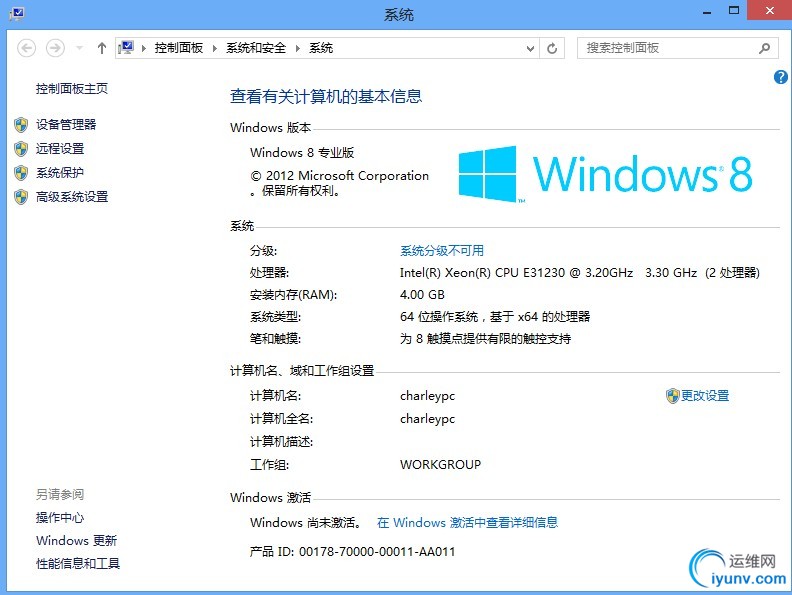Open 远程设置 link
Image resolution: width=792 pixels, height=595 pixels.
pos(60,148)
